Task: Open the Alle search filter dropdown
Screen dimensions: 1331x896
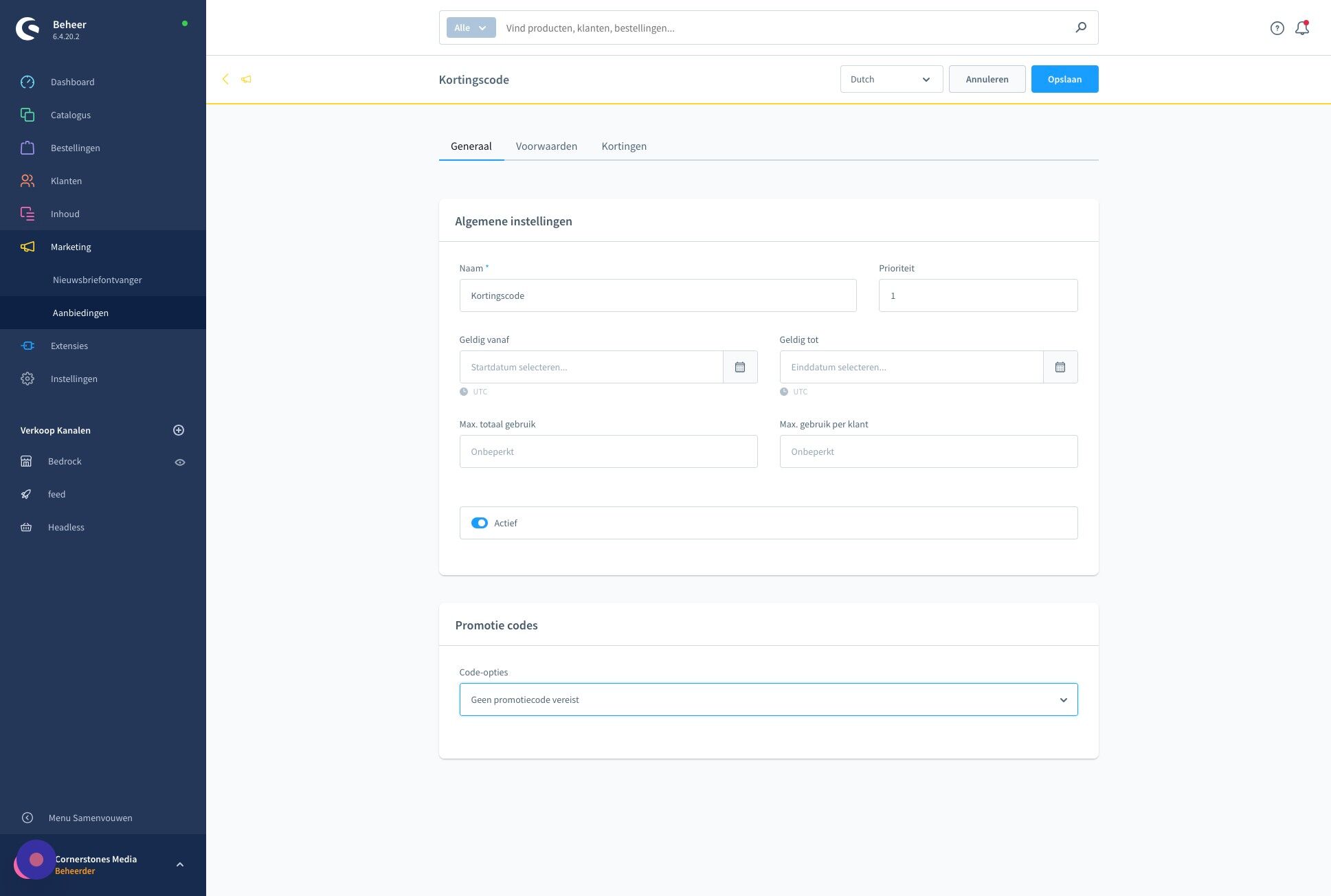Action: (471, 27)
